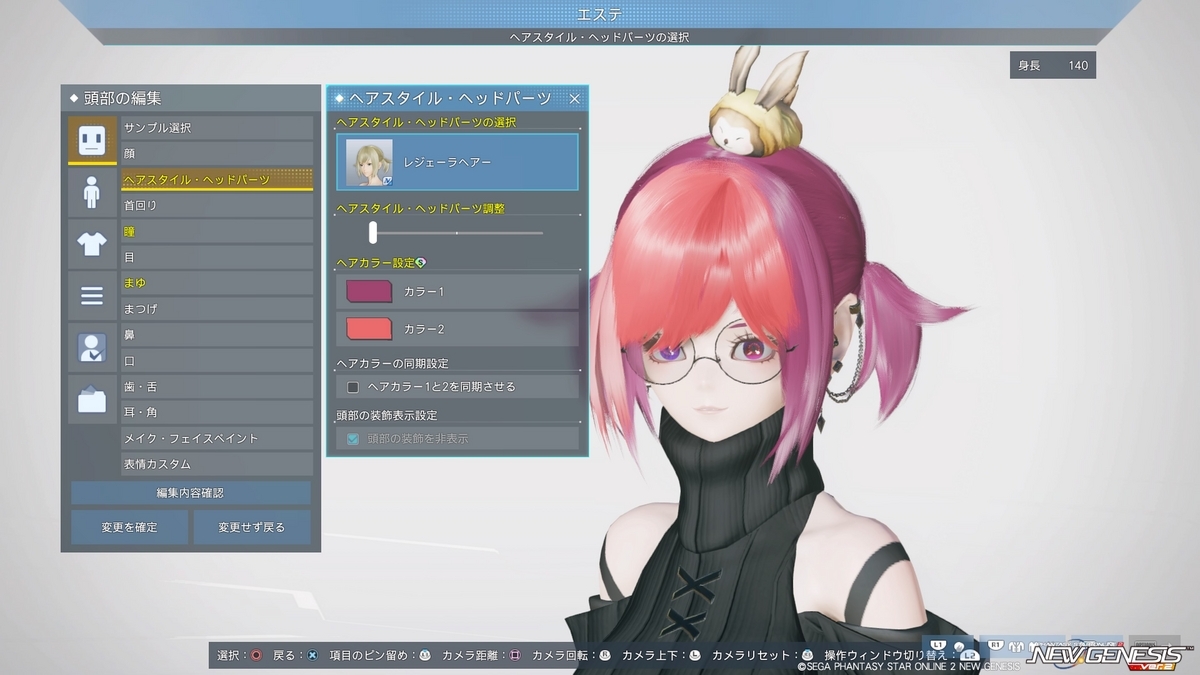Open the 表情カスタム menu item
Viewport: 1200px width, 675px height.
point(217,464)
